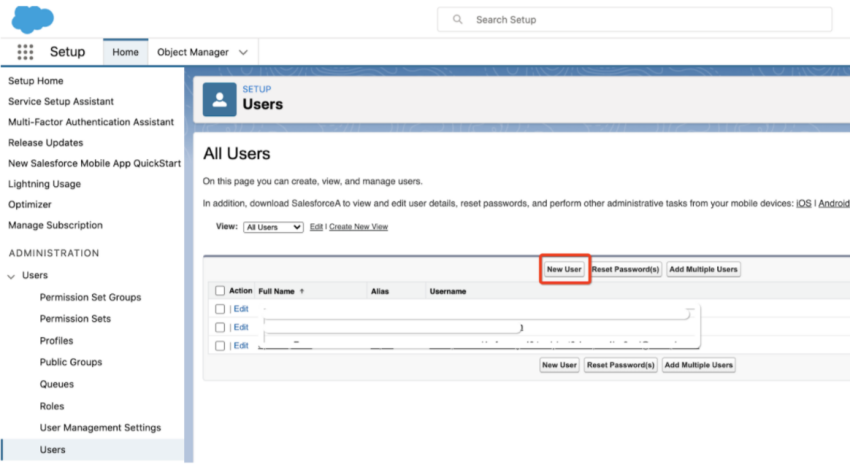Click the highlighted New User button

coord(564,269)
